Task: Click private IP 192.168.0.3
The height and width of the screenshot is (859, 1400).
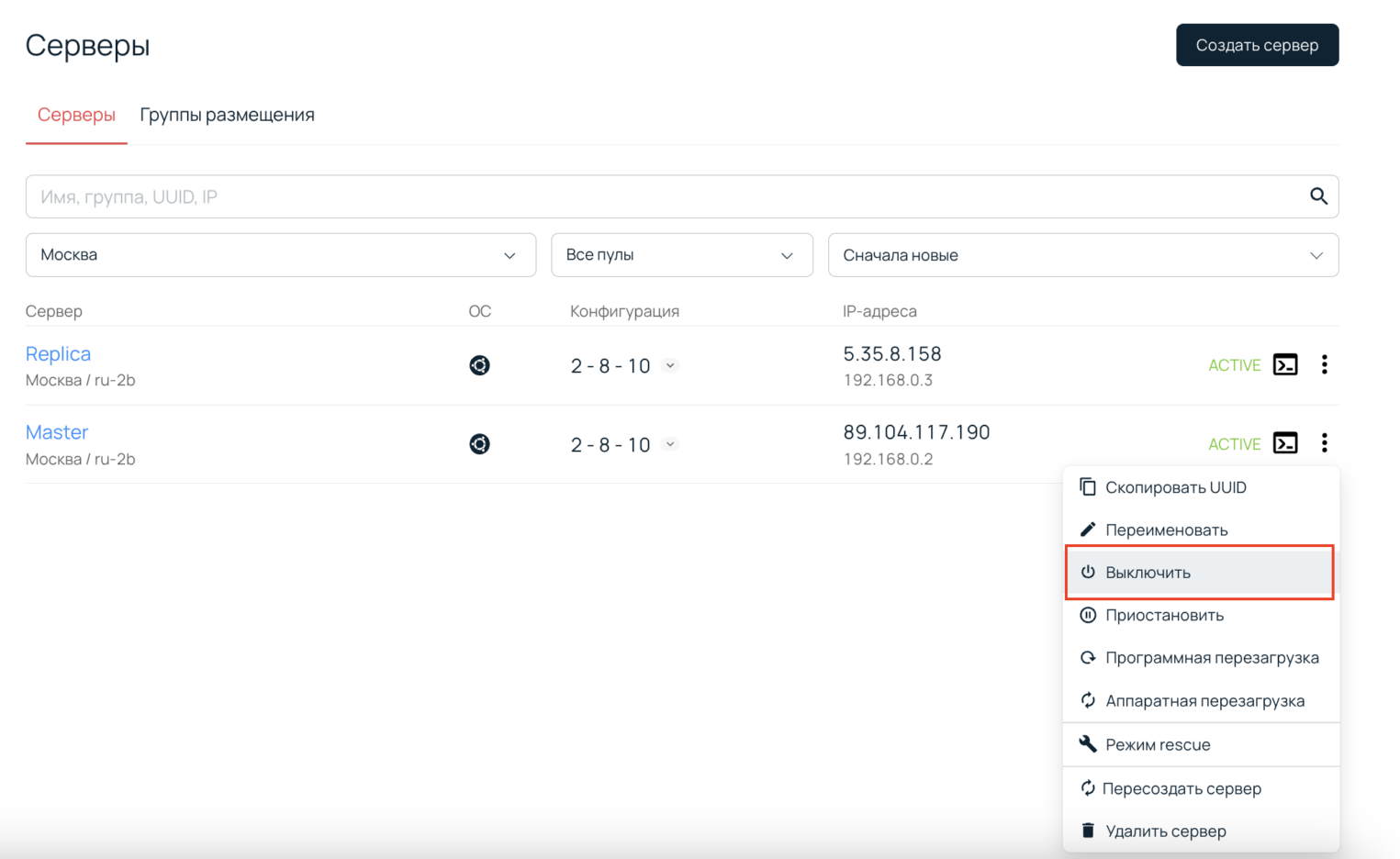Action: click(x=888, y=380)
